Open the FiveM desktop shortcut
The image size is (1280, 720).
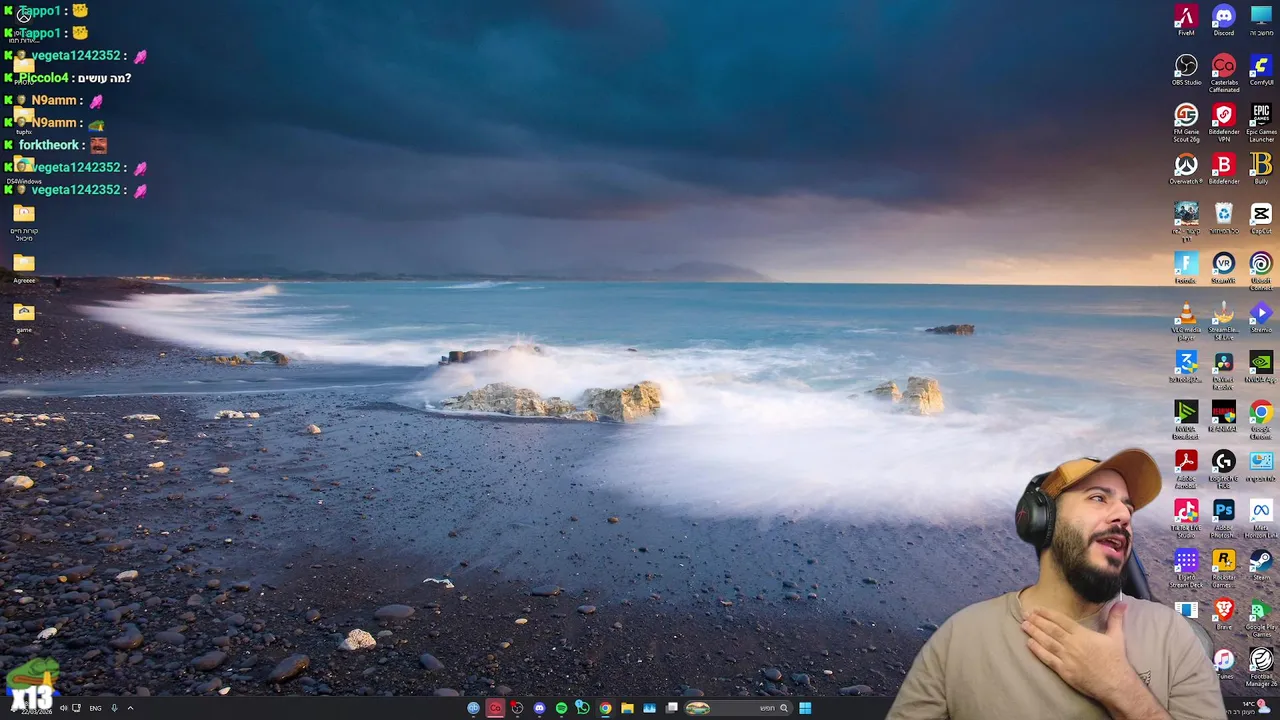[1186, 21]
